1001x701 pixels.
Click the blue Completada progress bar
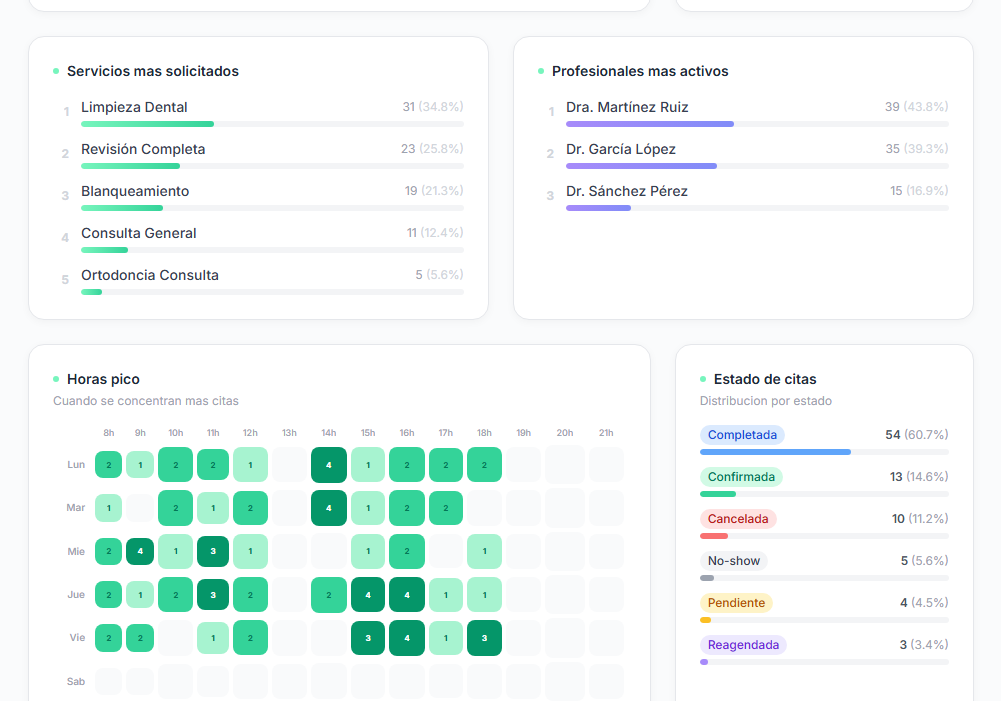(x=775, y=452)
